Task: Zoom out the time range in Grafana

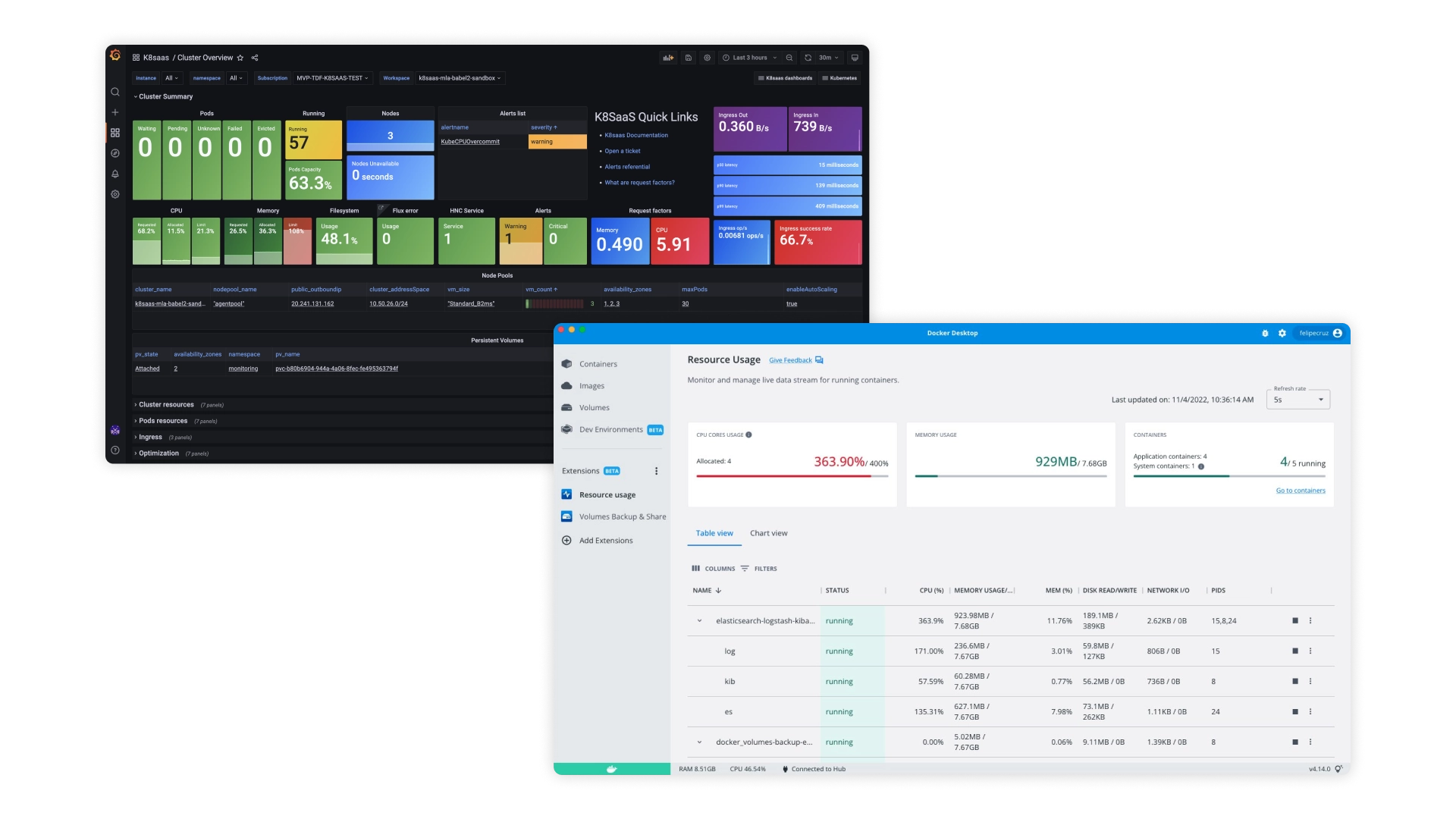Action: [x=789, y=58]
